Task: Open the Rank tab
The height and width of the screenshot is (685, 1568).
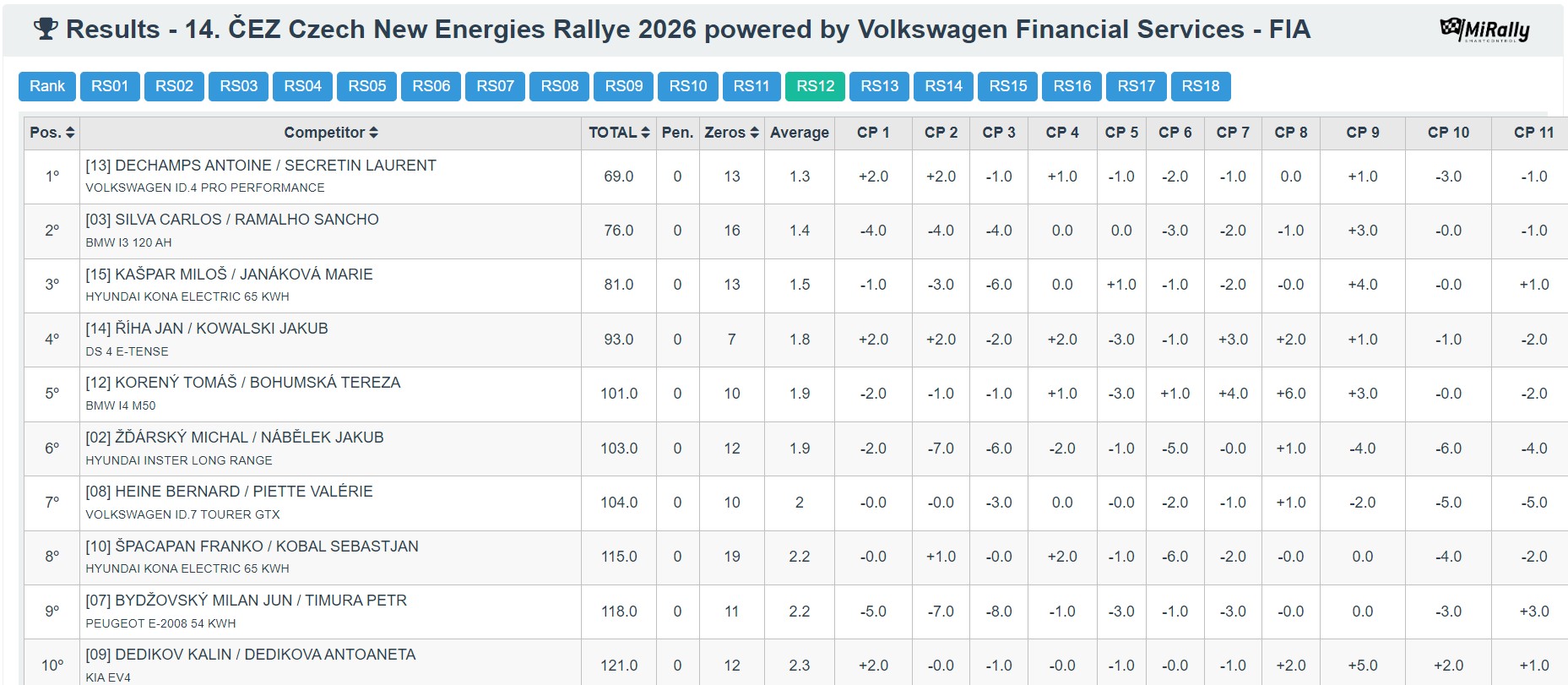Action: pyautogui.click(x=47, y=86)
